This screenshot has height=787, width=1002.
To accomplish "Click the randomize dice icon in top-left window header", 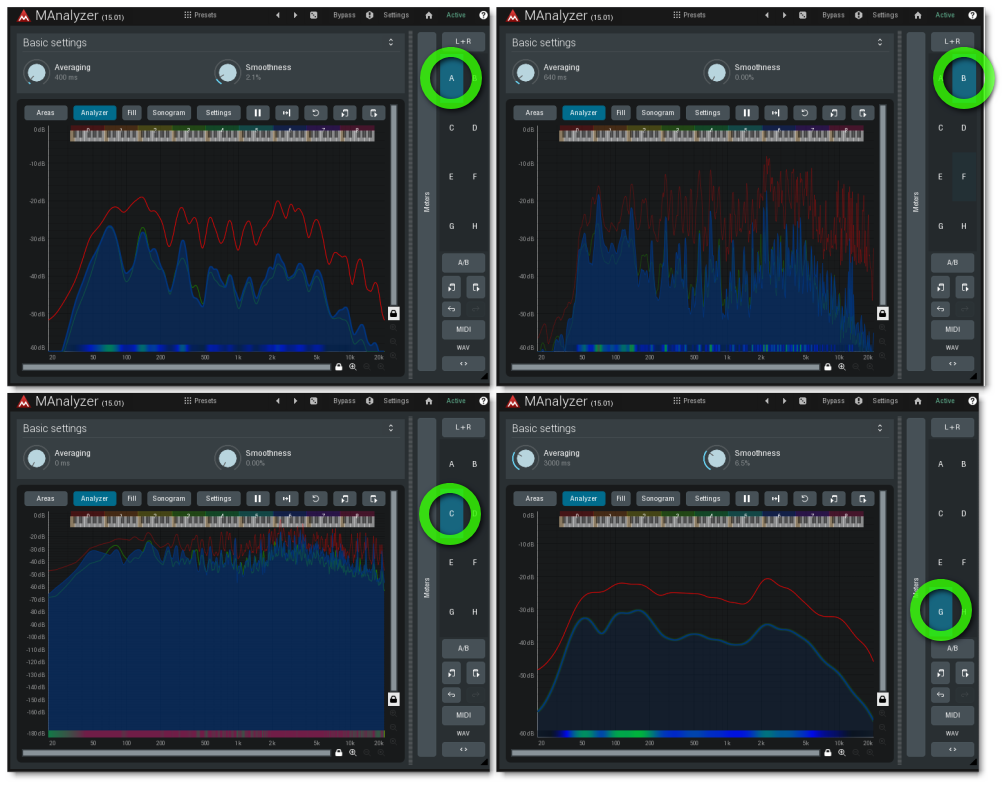I will [314, 15].
